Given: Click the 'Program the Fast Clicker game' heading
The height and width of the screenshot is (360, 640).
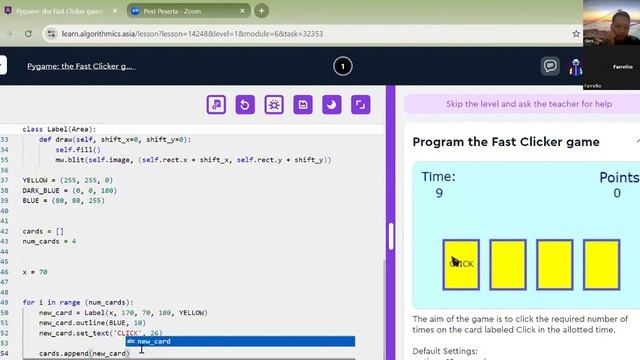Looking at the screenshot, I should point(506,142).
